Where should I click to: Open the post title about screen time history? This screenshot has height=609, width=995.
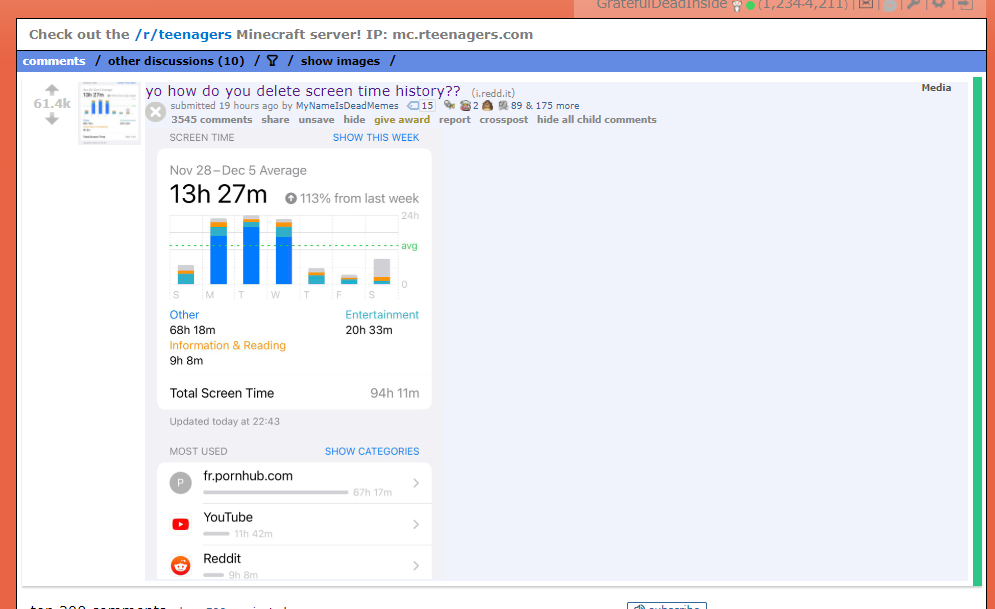[303, 91]
